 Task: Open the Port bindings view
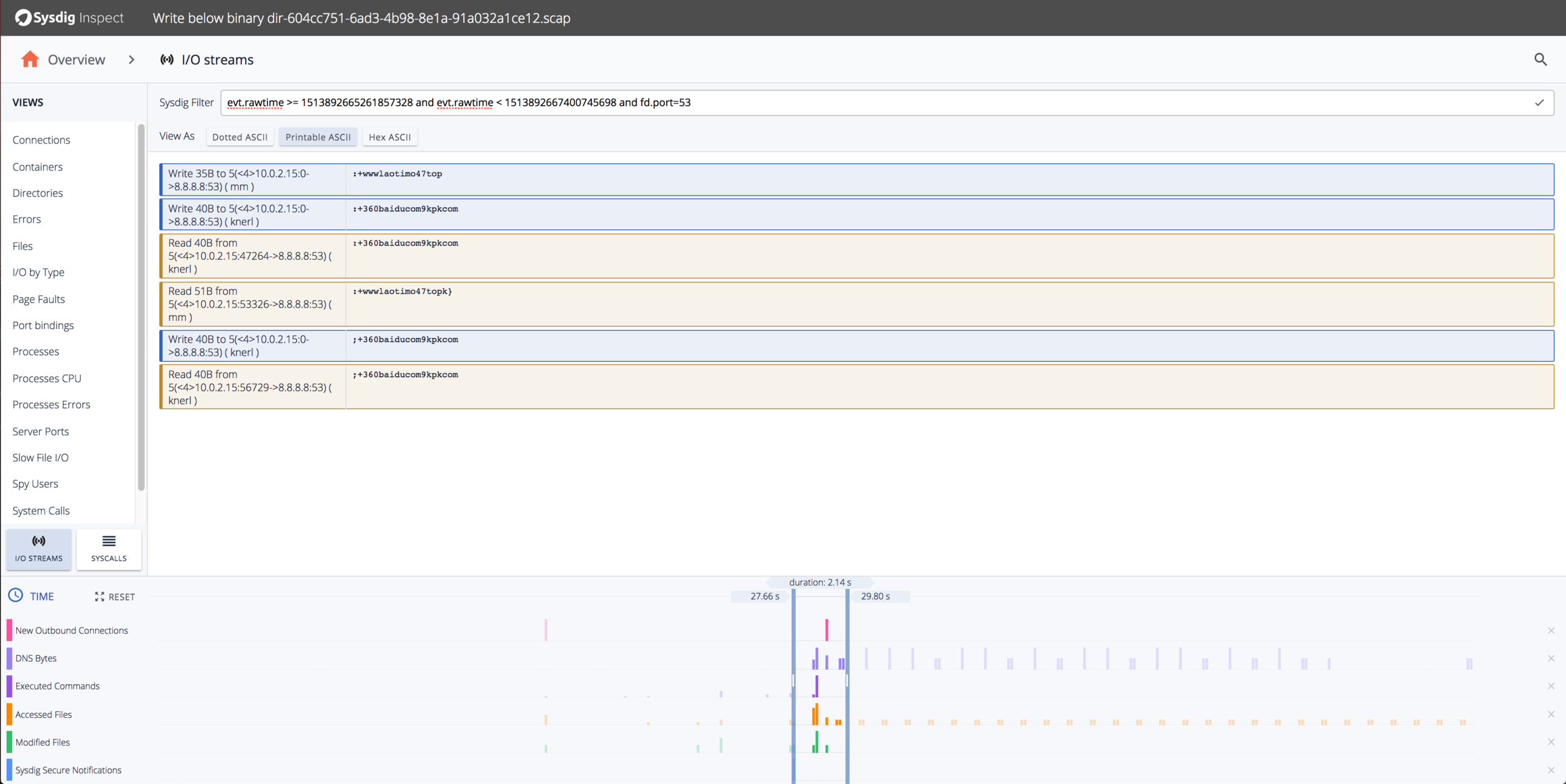[x=43, y=325]
